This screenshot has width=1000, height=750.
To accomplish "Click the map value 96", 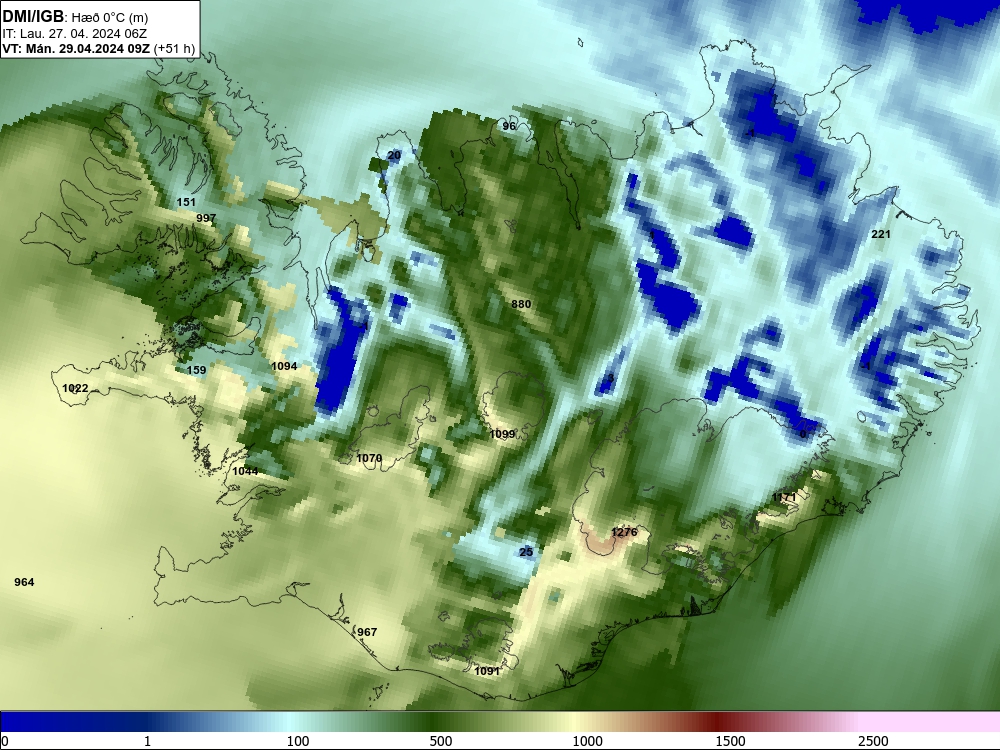I will coord(509,126).
